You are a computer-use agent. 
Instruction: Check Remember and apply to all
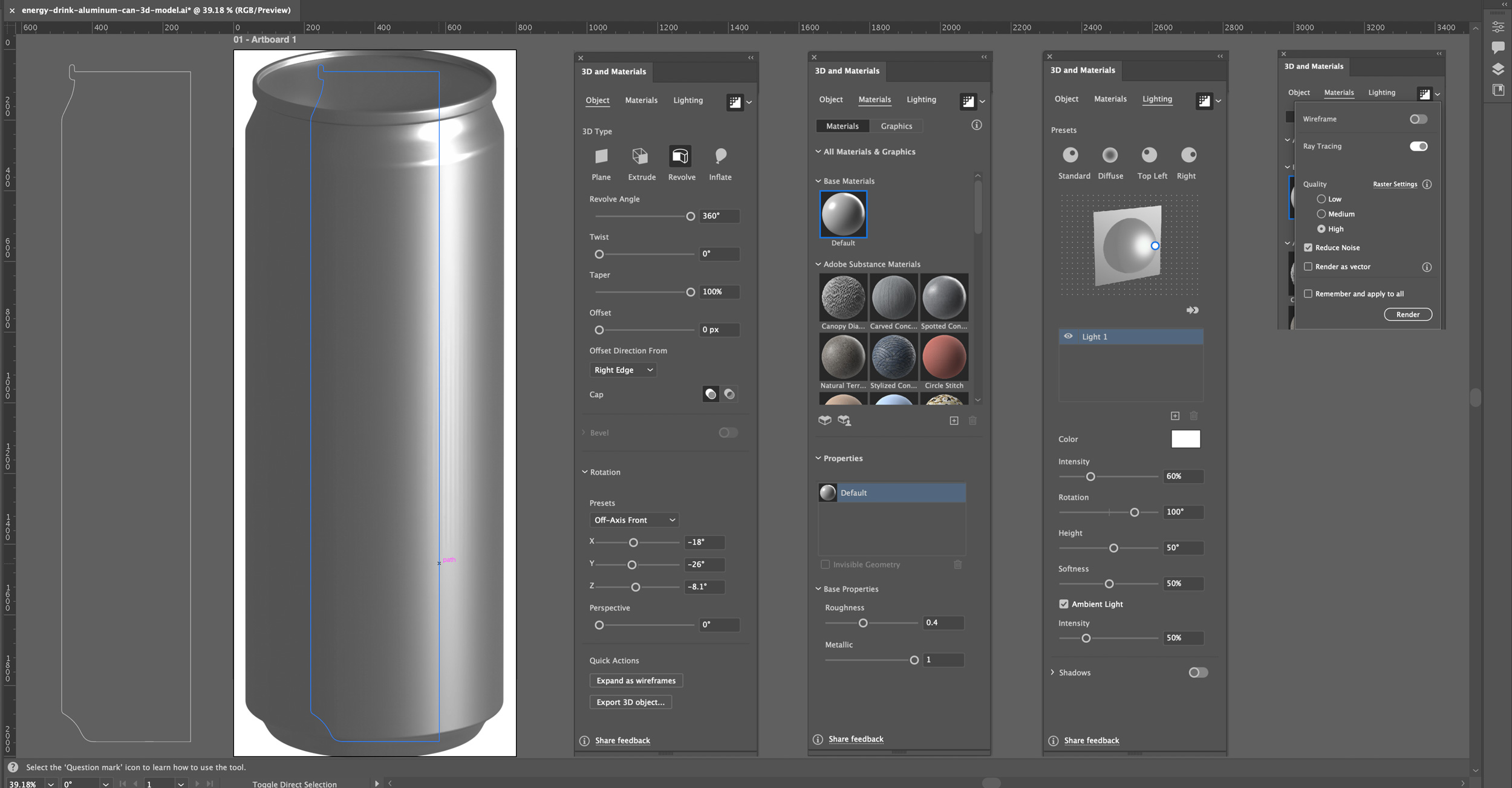[x=1308, y=294]
